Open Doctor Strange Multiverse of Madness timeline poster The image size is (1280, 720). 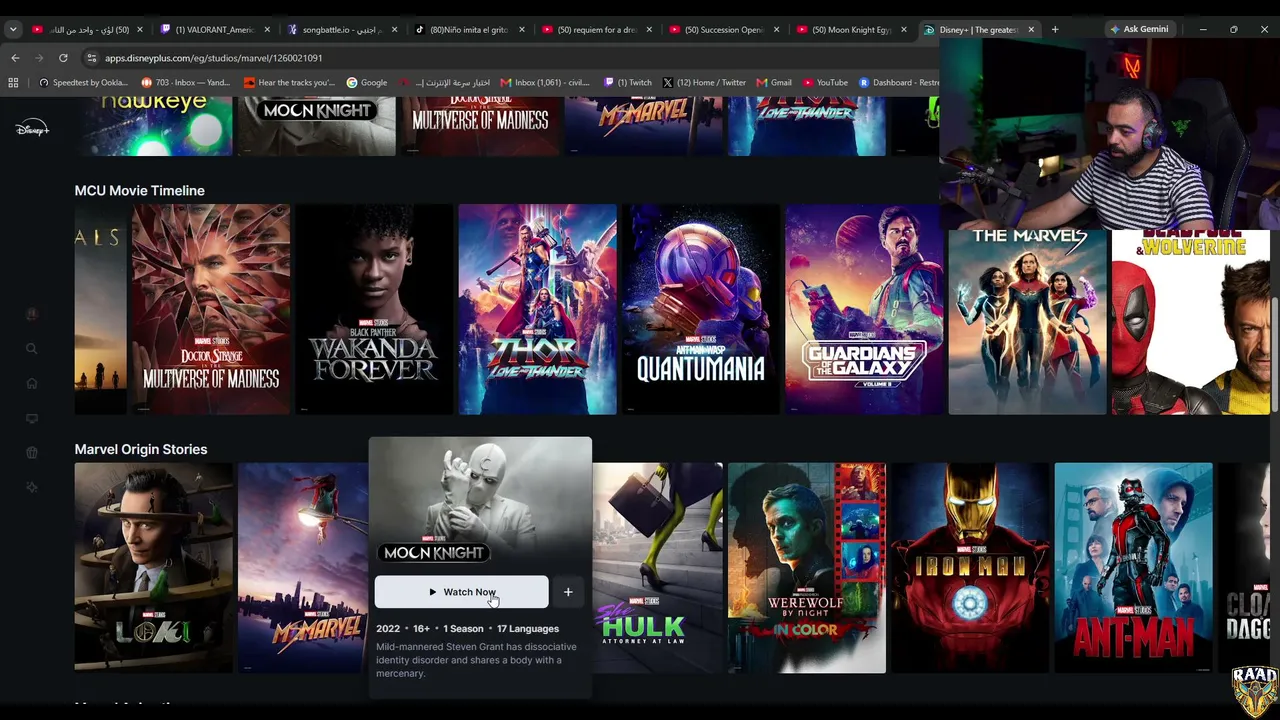211,309
